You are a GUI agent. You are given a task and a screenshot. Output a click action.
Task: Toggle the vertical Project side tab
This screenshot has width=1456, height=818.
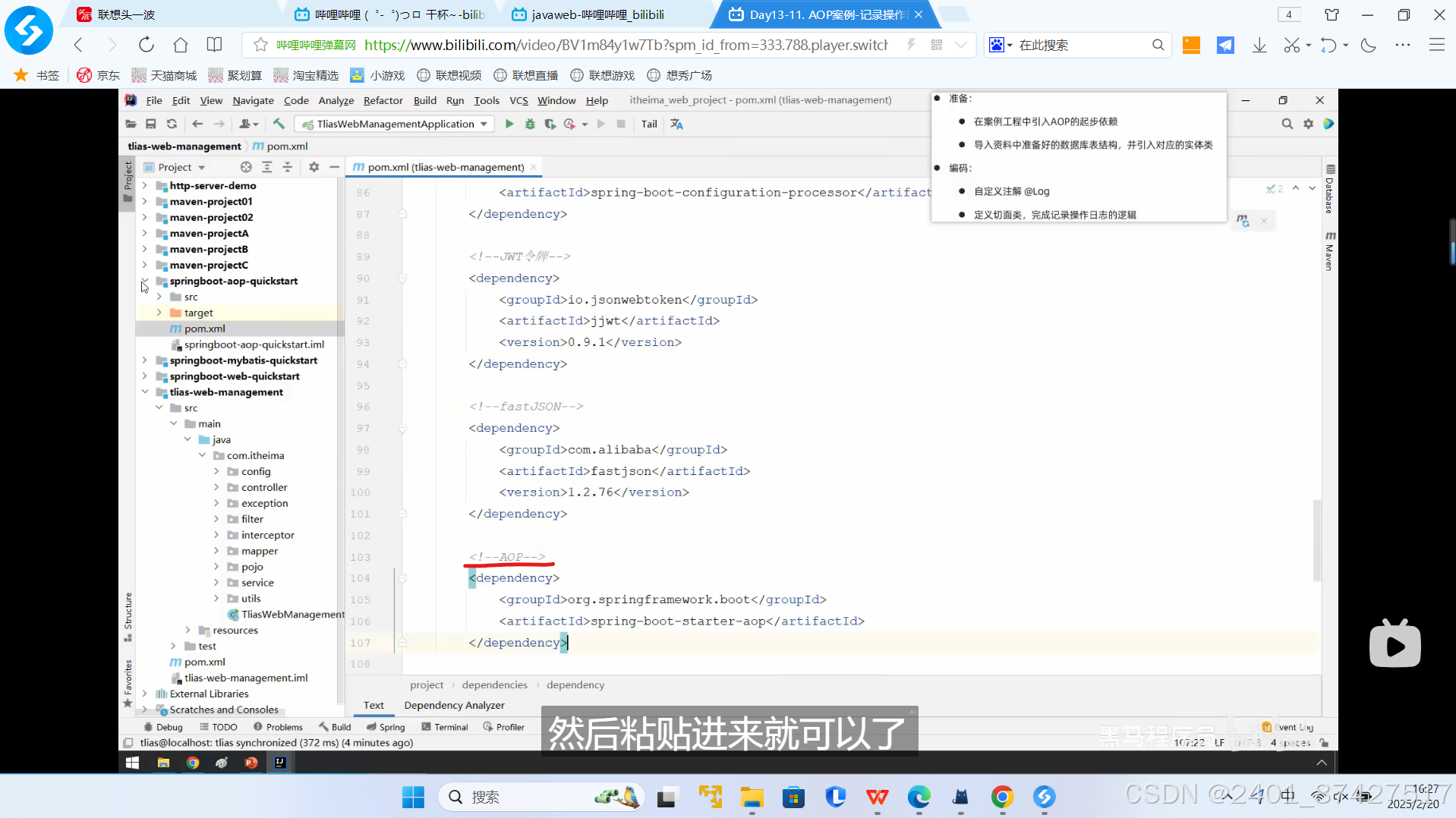click(128, 181)
